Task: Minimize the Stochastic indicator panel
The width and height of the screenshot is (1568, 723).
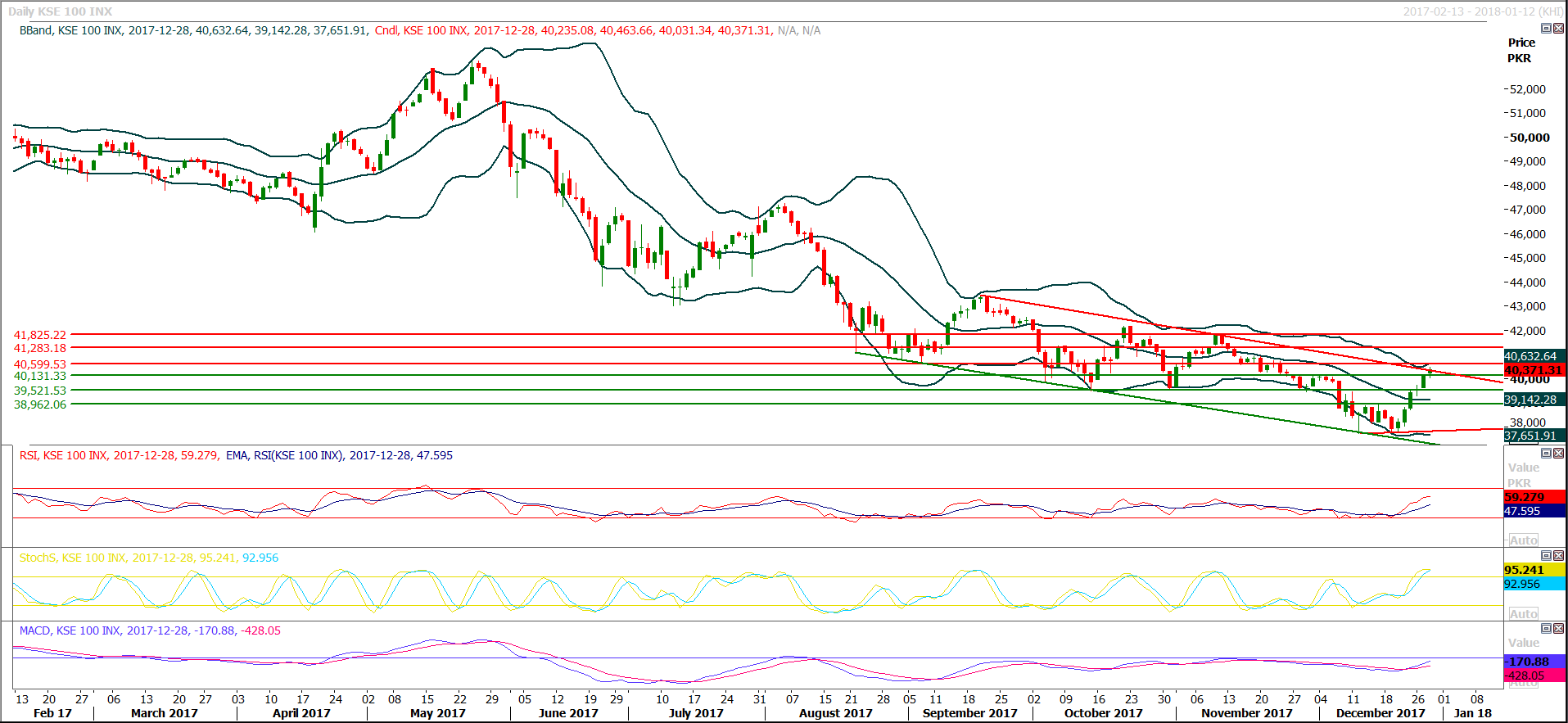Action: coord(1546,556)
